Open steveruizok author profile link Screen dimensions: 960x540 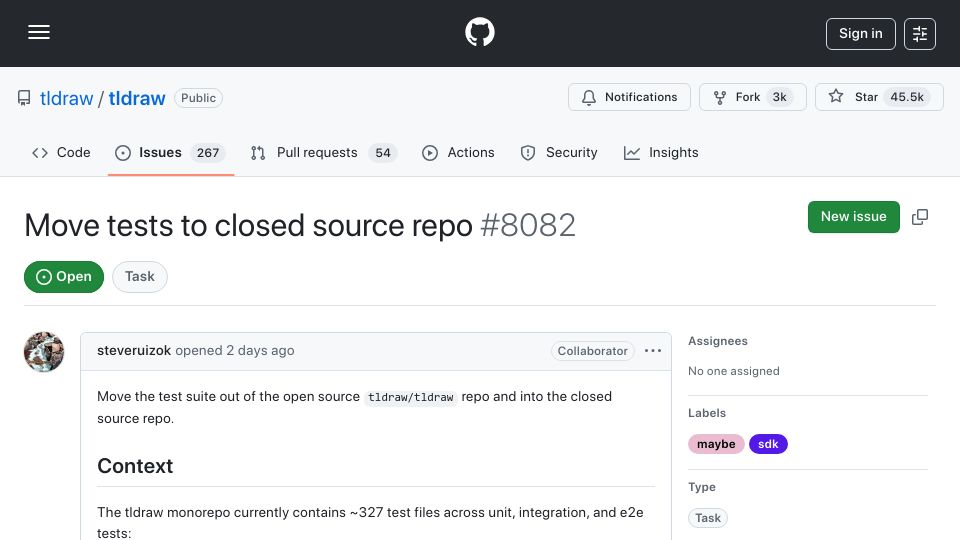point(133,351)
